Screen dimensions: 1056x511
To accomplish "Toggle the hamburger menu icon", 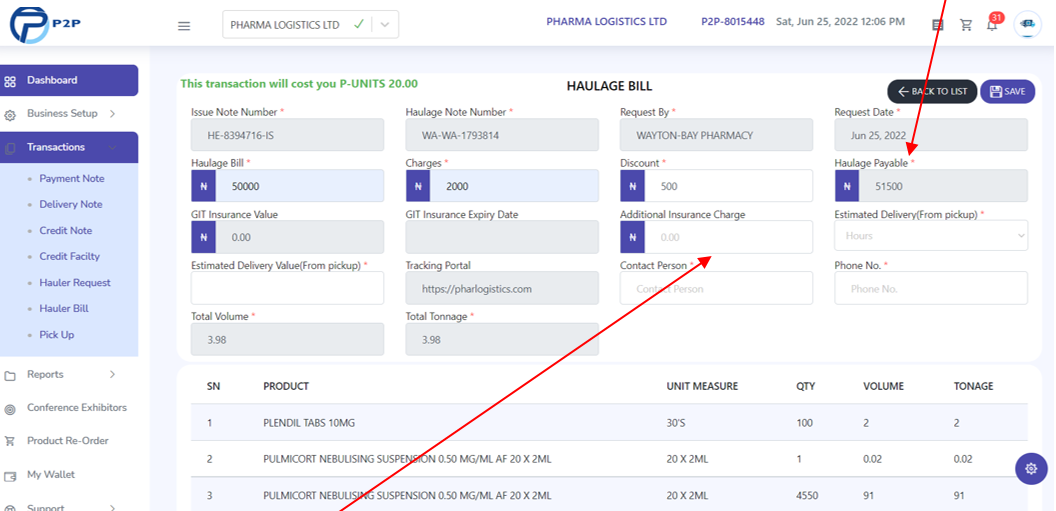I will 184,26.
